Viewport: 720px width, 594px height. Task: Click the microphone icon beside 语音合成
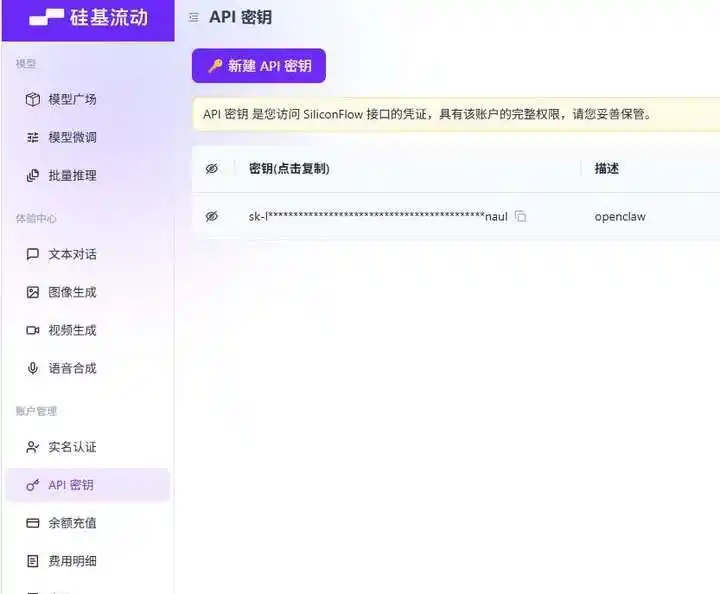tap(33, 368)
